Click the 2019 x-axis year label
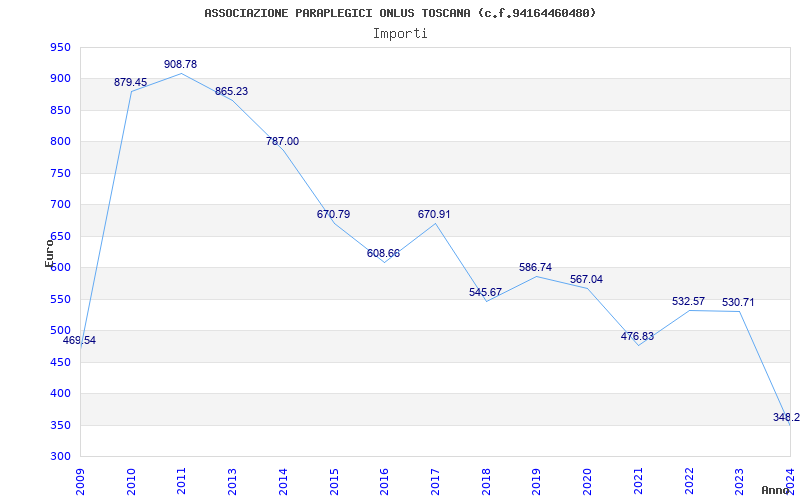The width and height of the screenshot is (800, 500). pos(536,481)
